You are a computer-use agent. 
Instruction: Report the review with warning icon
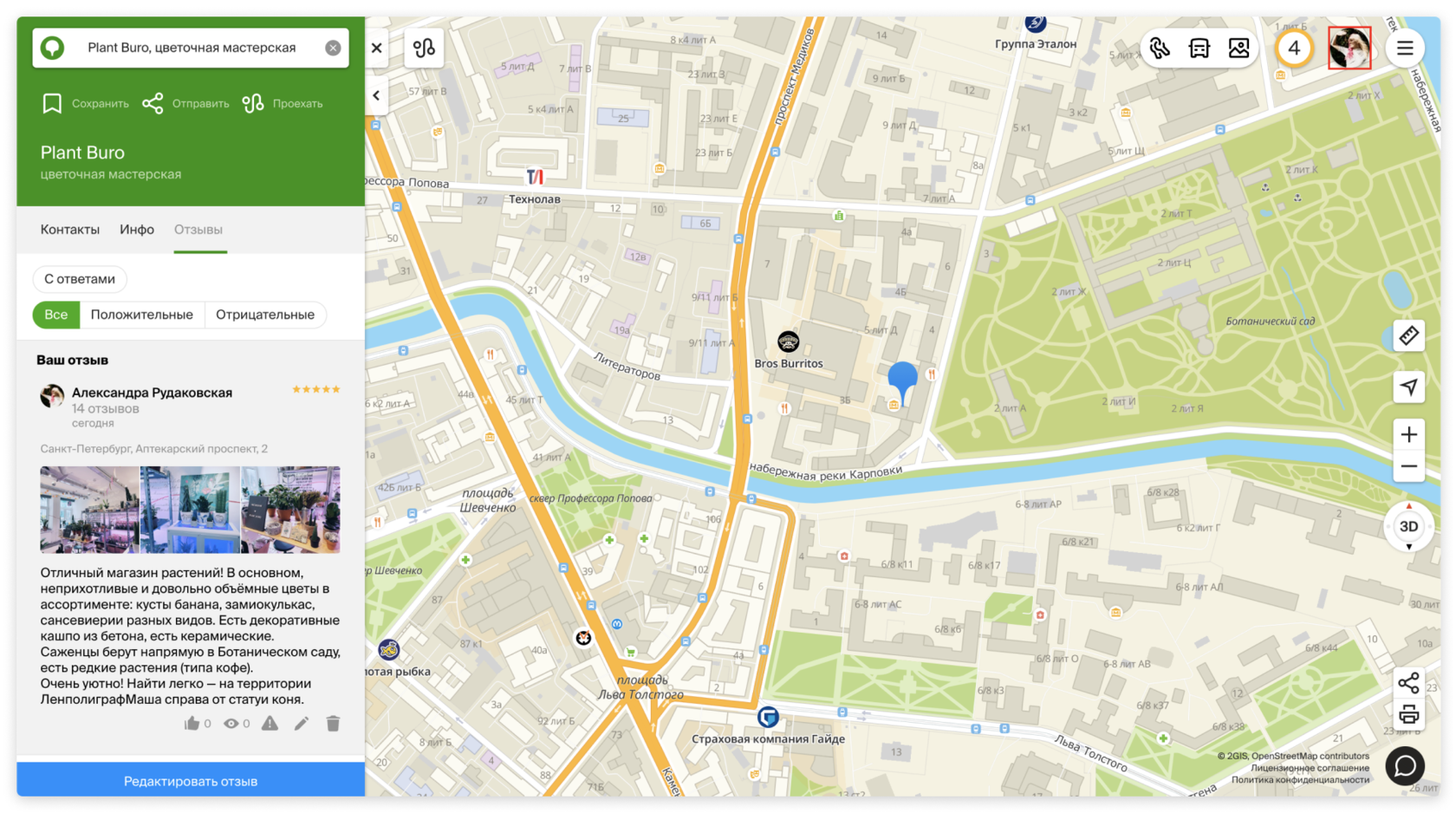tap(270, 724)
